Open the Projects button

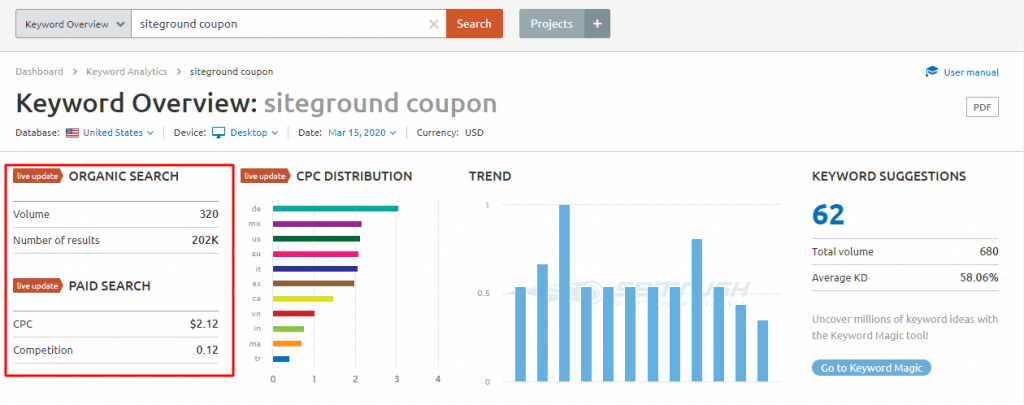click(x=552, y=24)
